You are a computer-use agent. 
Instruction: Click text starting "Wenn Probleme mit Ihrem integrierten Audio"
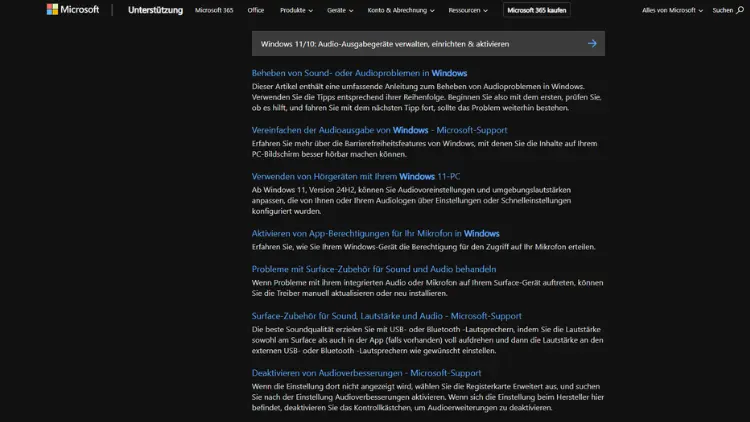tap(427, 288)
